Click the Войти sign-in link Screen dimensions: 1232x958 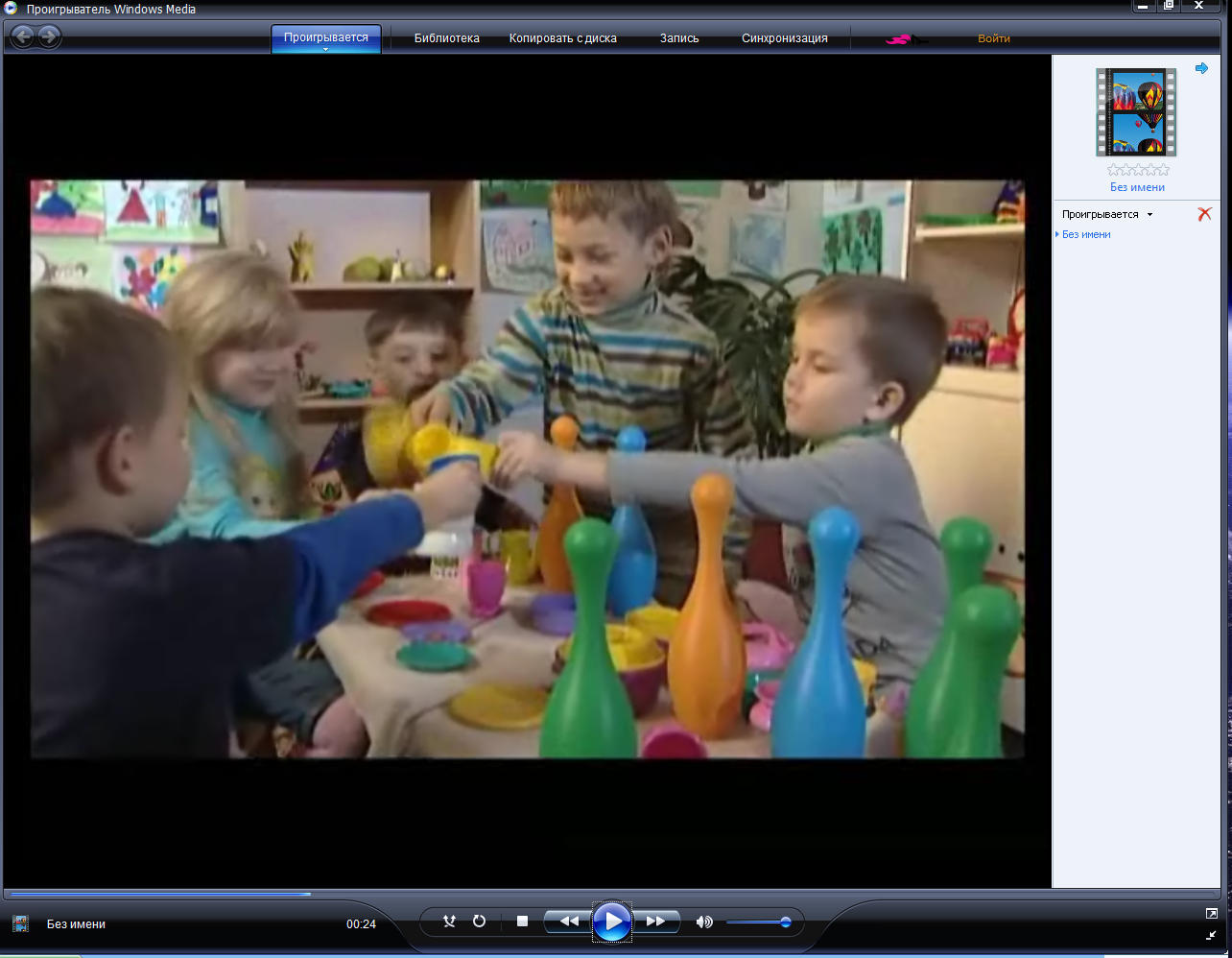click(x=994, y=38)
